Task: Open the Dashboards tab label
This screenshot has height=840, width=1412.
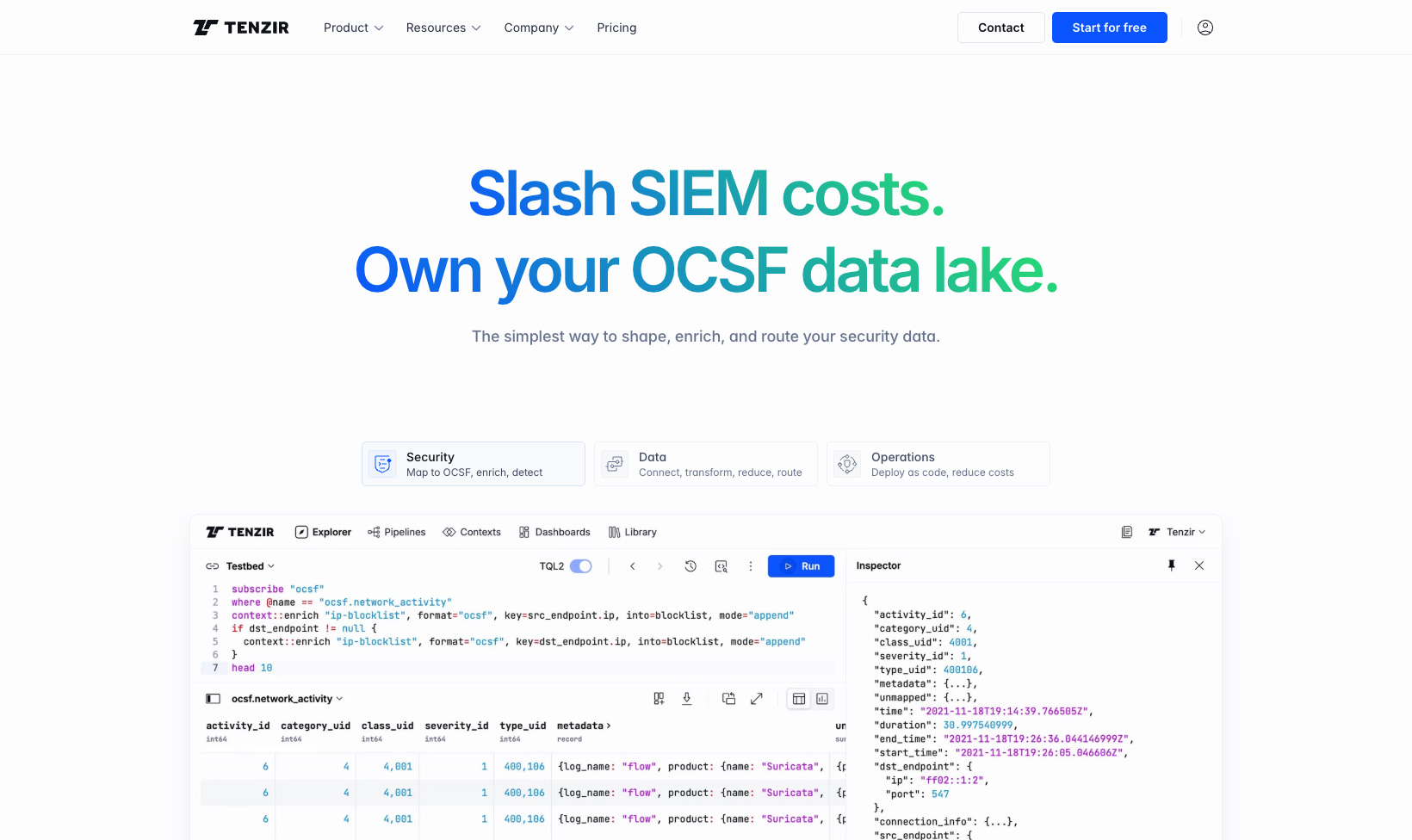Action: tap(563, 532)
